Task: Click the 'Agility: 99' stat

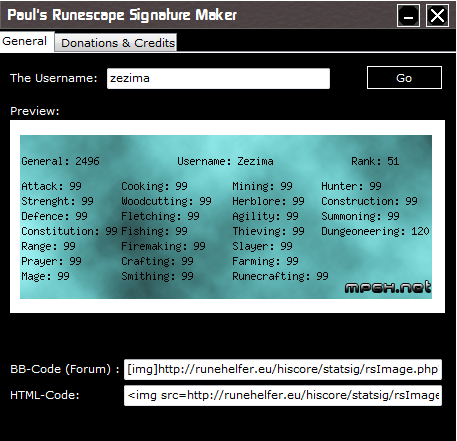Action: (x=265, y=216)
